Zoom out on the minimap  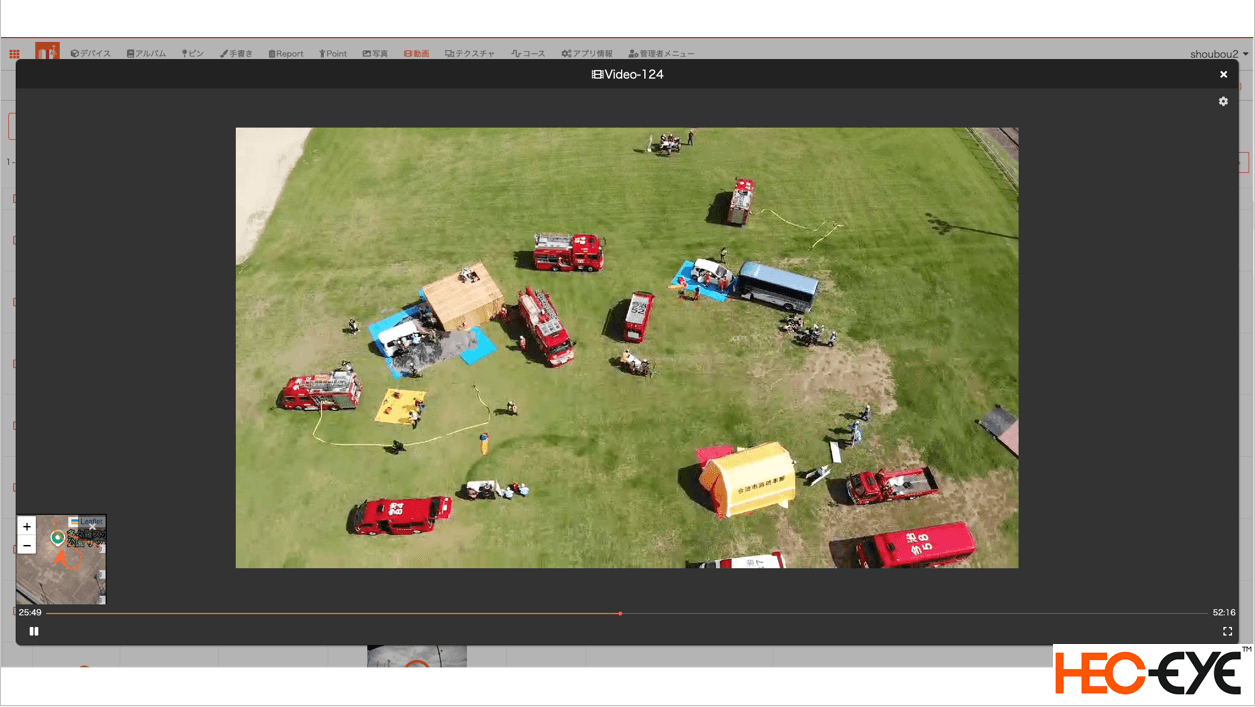27,545
